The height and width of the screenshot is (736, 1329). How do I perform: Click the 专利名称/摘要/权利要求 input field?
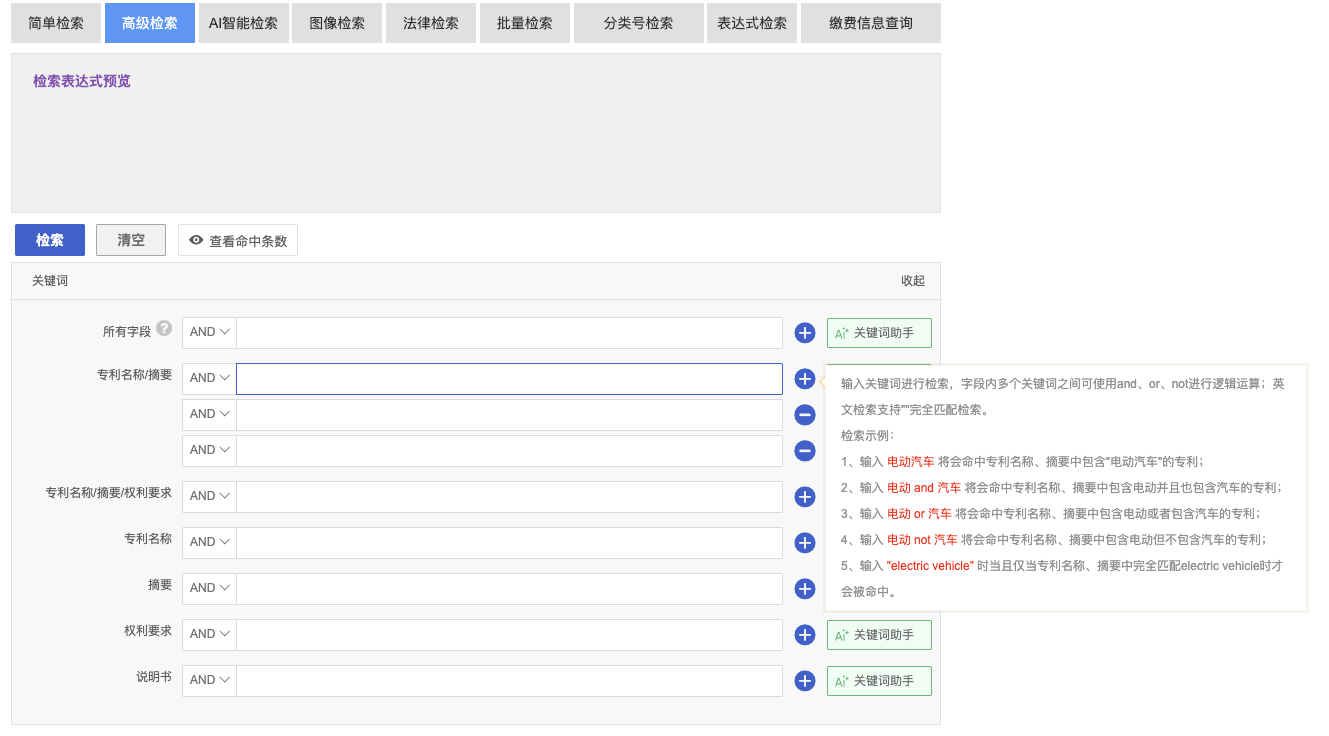509,497
